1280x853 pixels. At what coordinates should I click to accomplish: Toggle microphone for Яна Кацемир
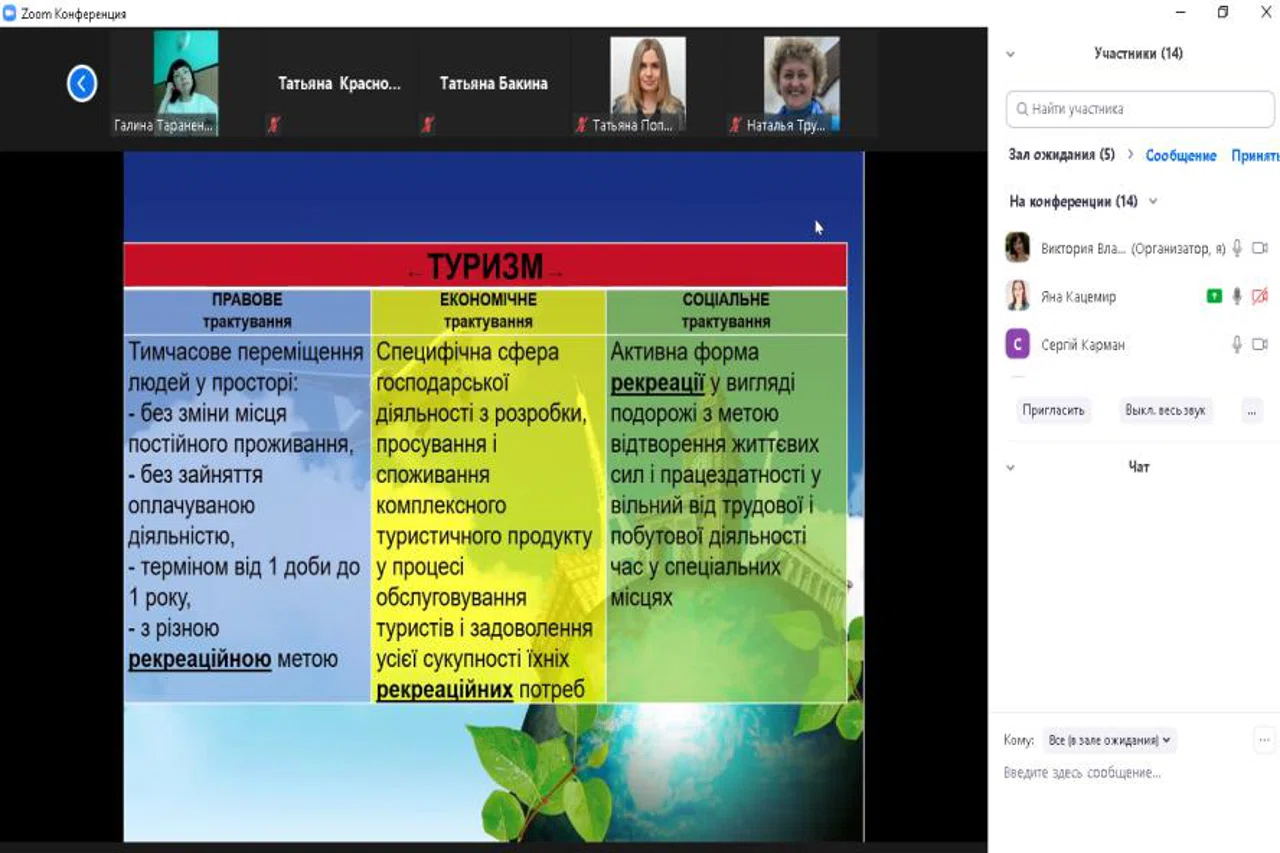pos(1237,296)
